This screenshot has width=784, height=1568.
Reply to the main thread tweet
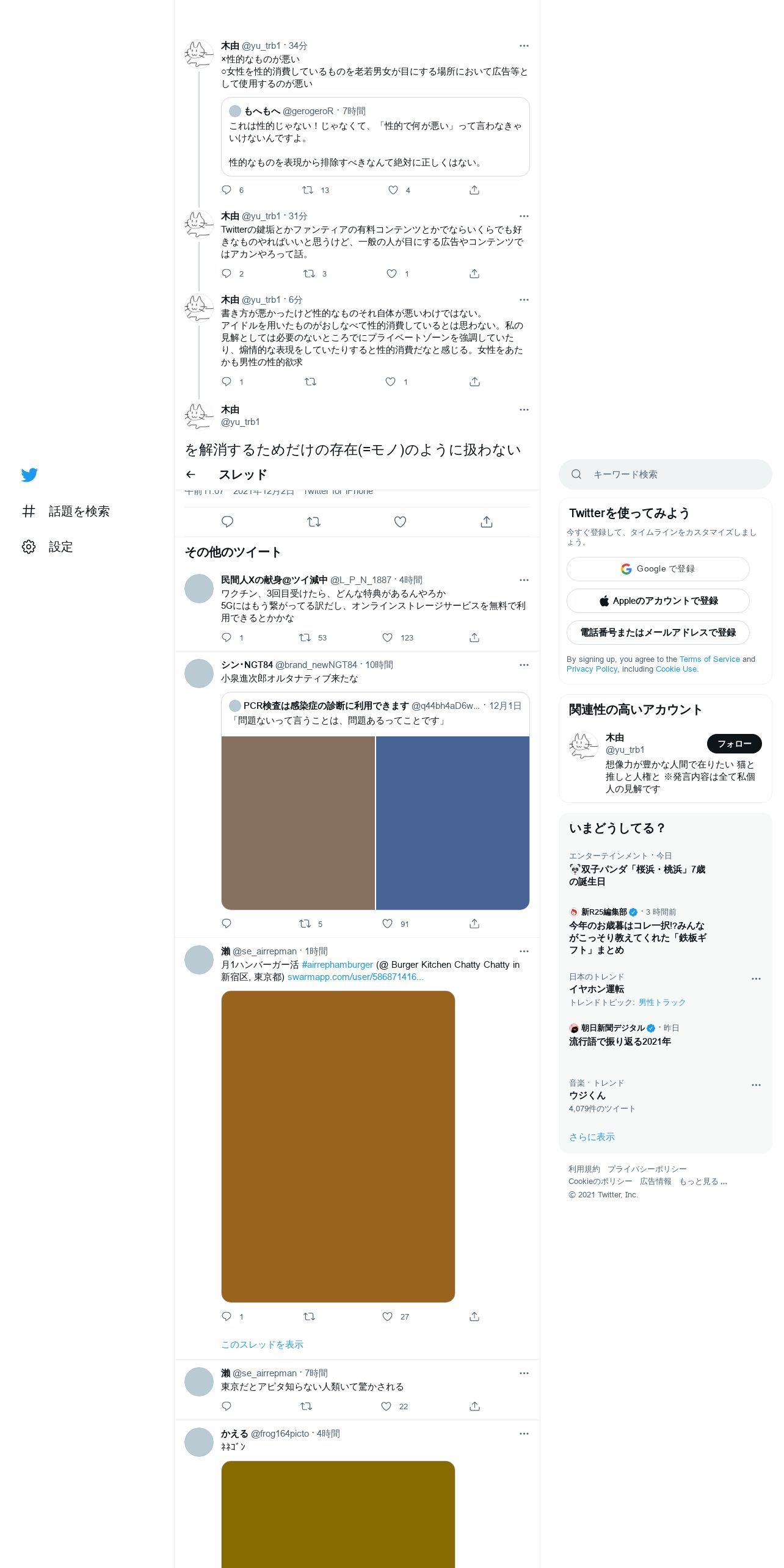pyautogui.click(x=227, y=522)
